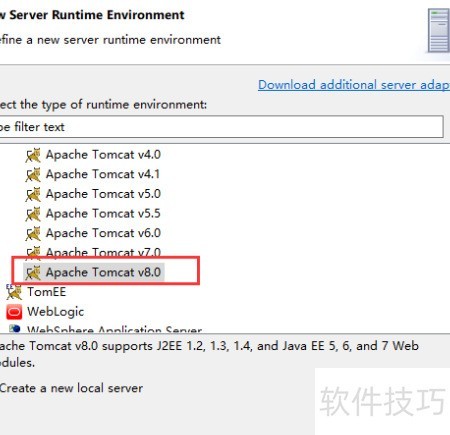Viewport: 450px width, 435px height.
Task: Click the Tomcat v4.0 cat icon
Action: pos(33,155)
